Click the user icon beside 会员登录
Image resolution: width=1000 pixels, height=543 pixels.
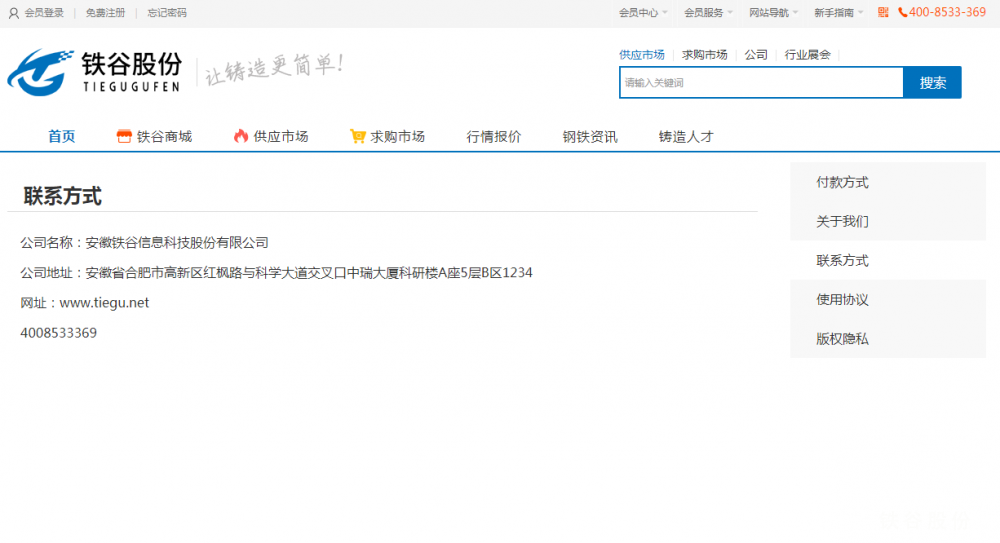tap(14, 13)
